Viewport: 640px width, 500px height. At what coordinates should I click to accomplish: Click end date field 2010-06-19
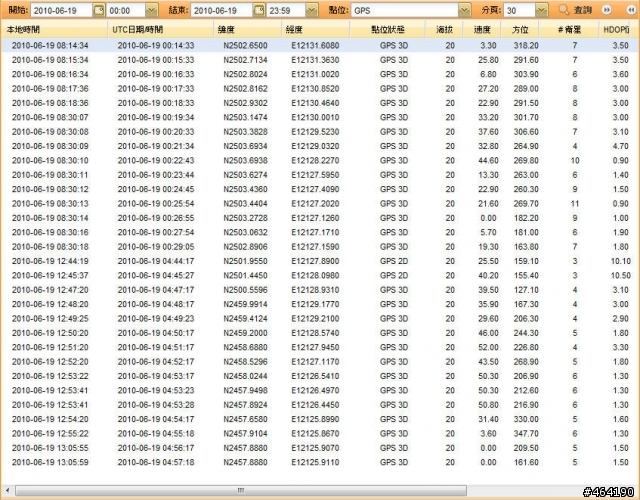(x=222, y=10)
